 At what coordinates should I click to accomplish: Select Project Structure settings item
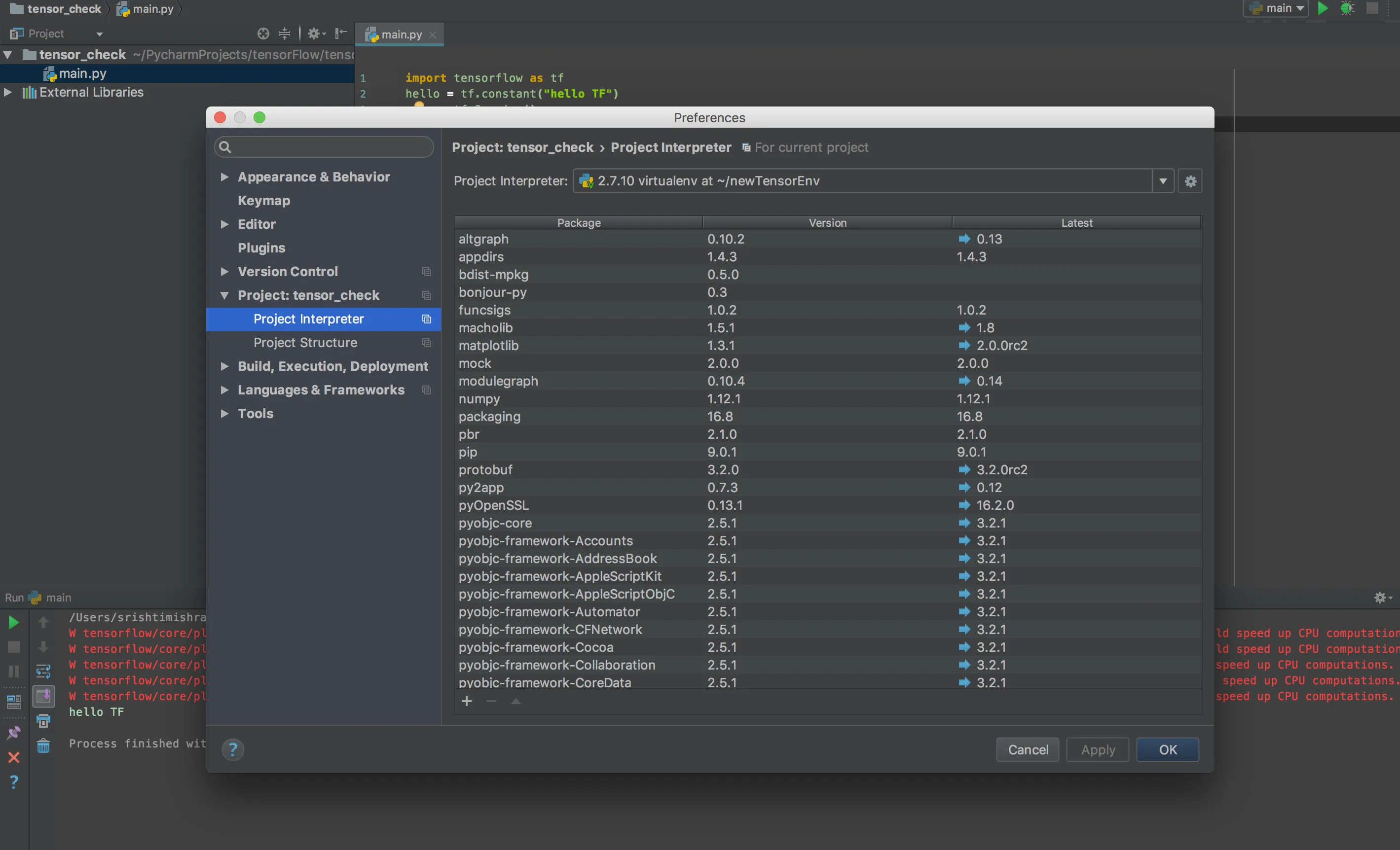pos(305,342)
